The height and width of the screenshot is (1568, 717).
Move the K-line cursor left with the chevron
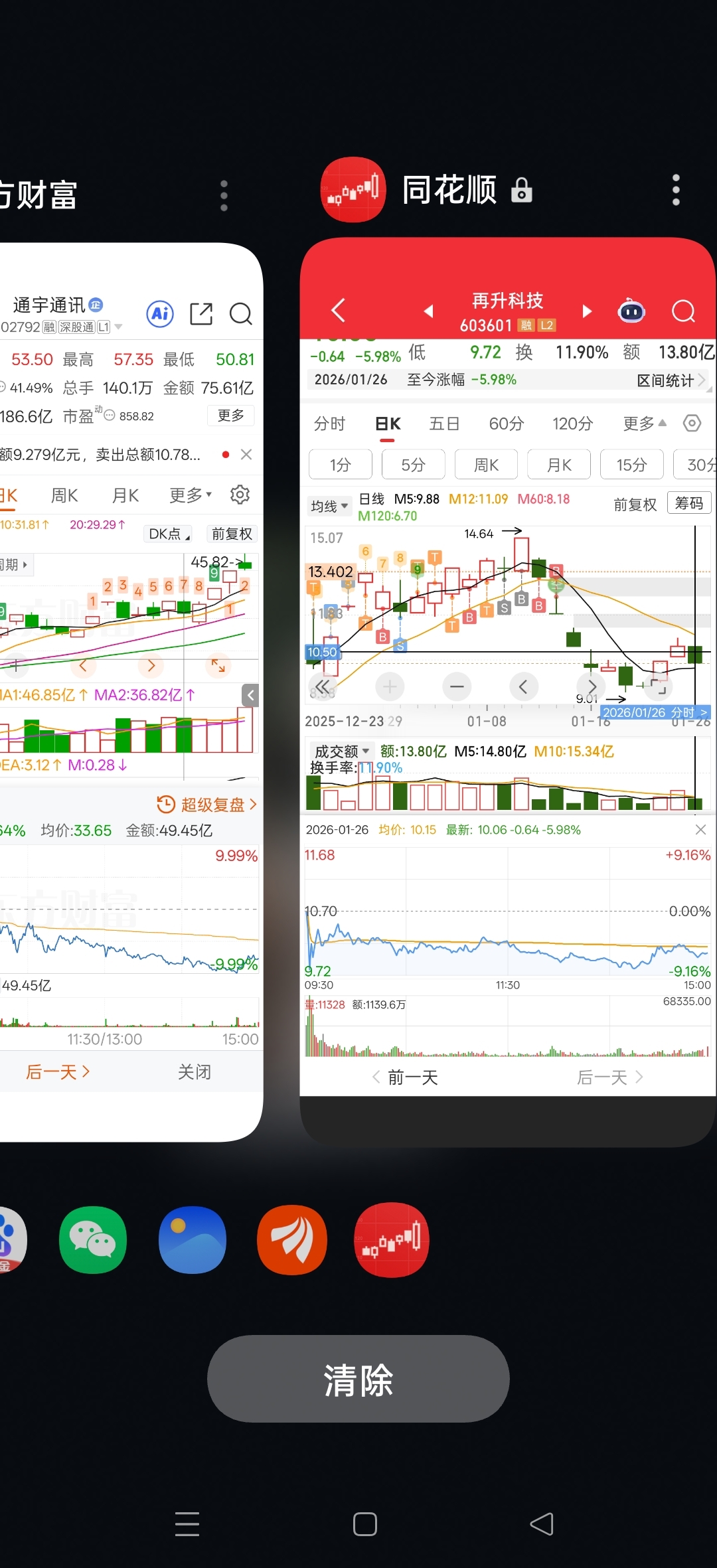tap(523, 686)
